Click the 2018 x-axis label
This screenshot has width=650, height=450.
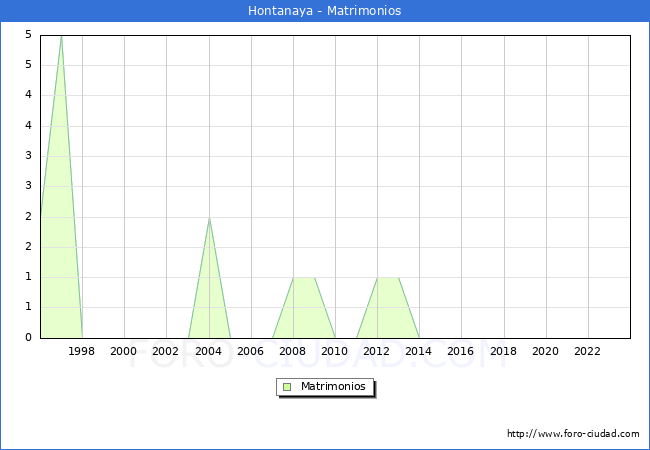pos(503,351)
